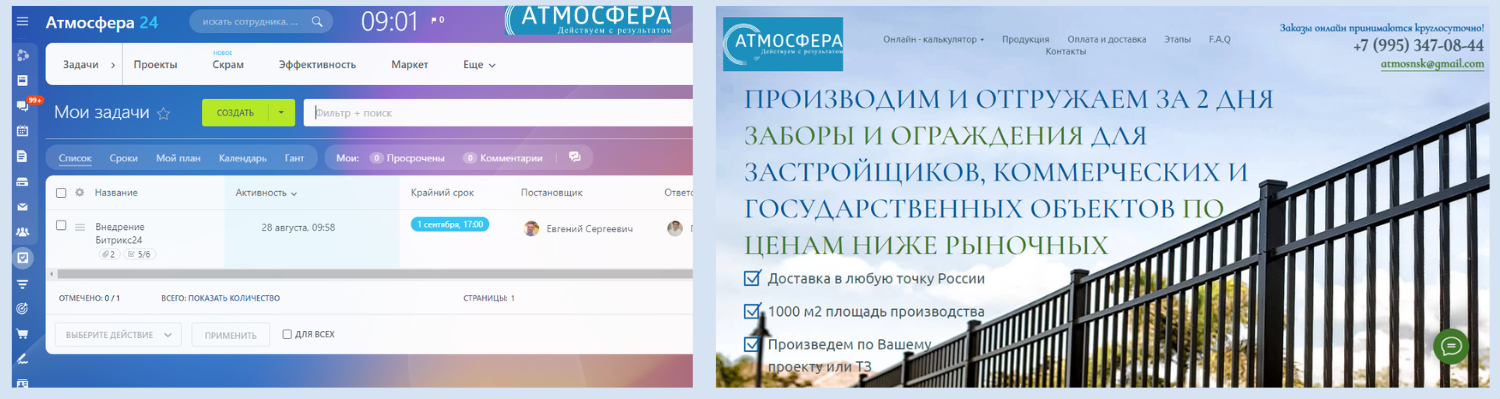Viewport: 1500px width, 399px height.
Task: Click the green СОЗДАТЬ button
Action: click(236, 113)
